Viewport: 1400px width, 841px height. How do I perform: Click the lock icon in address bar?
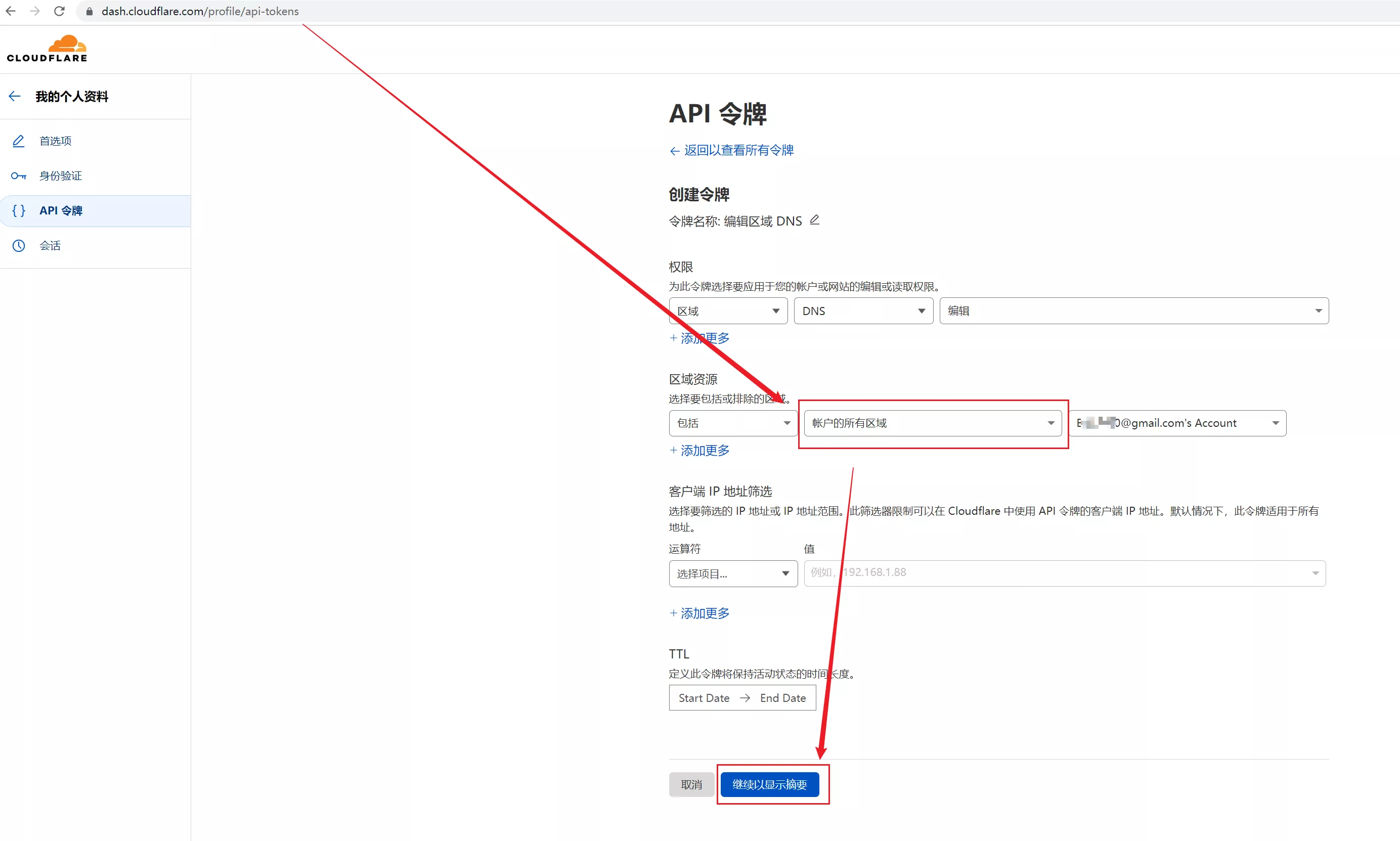click(90, 11)
